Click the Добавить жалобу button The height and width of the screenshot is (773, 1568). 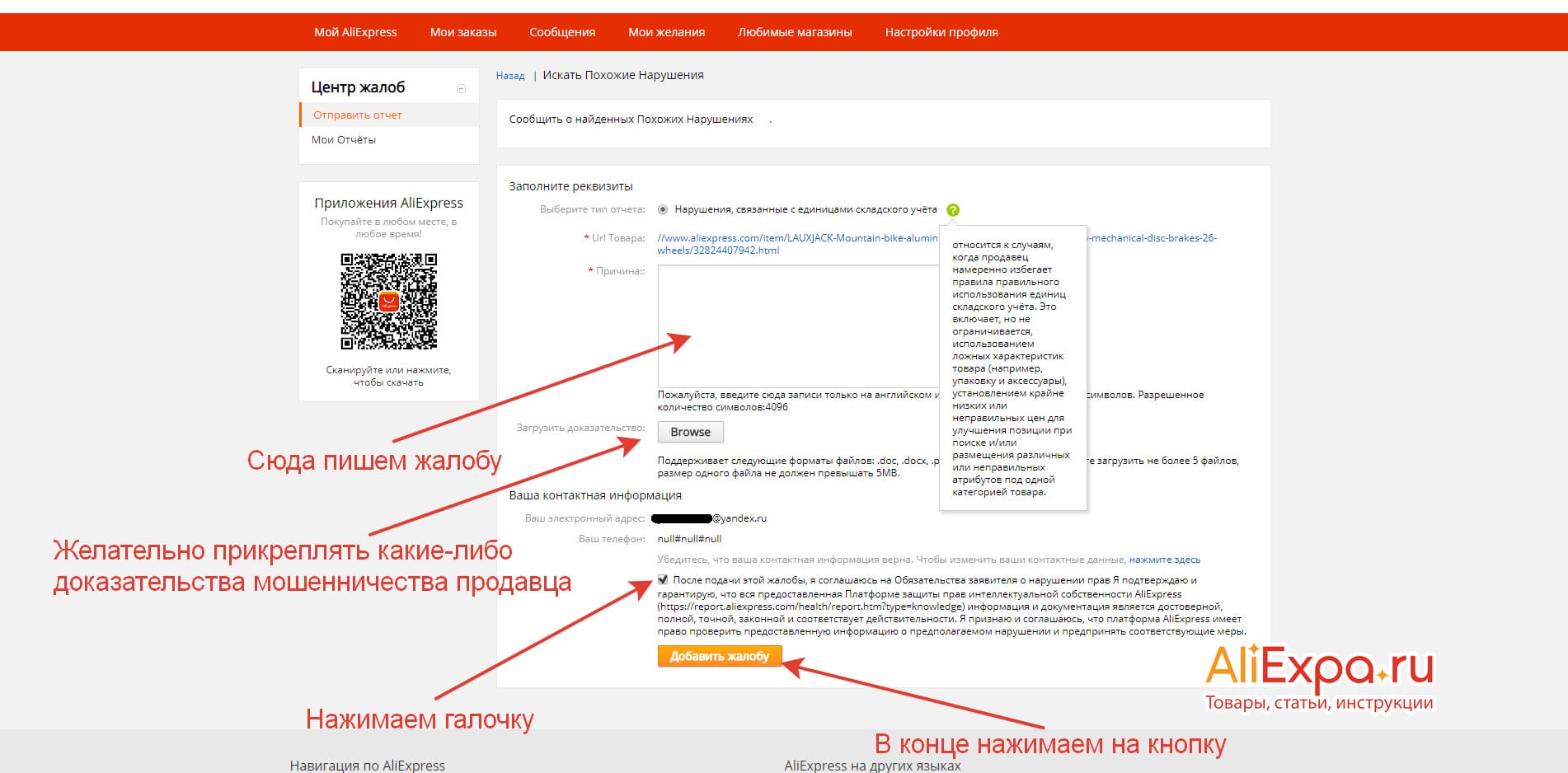tap(720, 656)
